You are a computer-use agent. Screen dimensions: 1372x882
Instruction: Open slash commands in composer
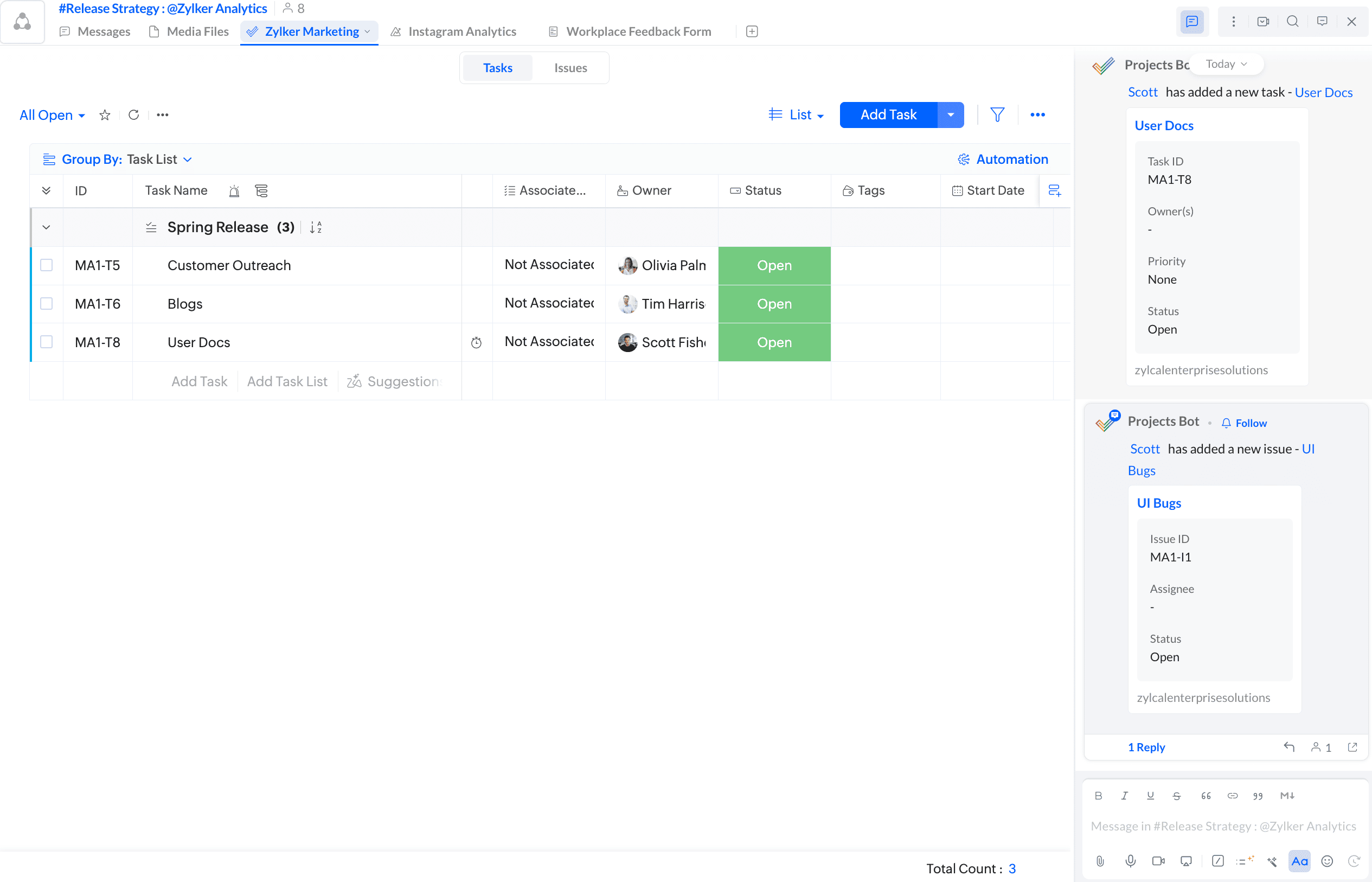pyautogui.click(x=1218, y=861)
